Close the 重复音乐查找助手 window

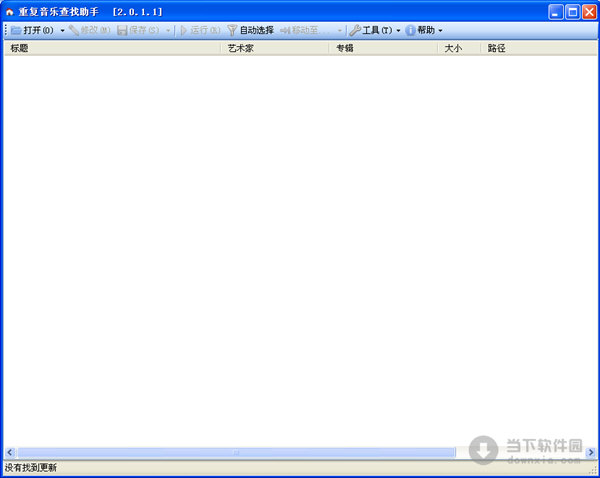pos(590,12)
